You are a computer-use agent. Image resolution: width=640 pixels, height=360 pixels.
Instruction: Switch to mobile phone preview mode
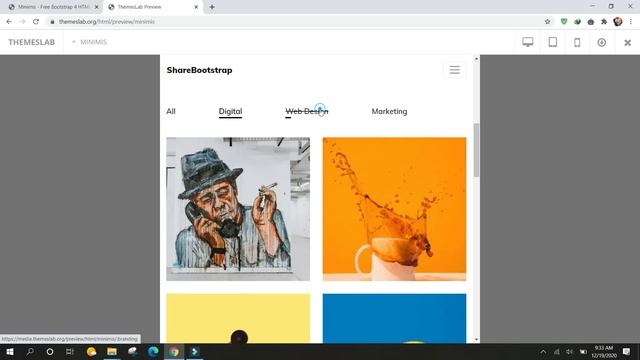pyautogui.click(x=577, y=42)
